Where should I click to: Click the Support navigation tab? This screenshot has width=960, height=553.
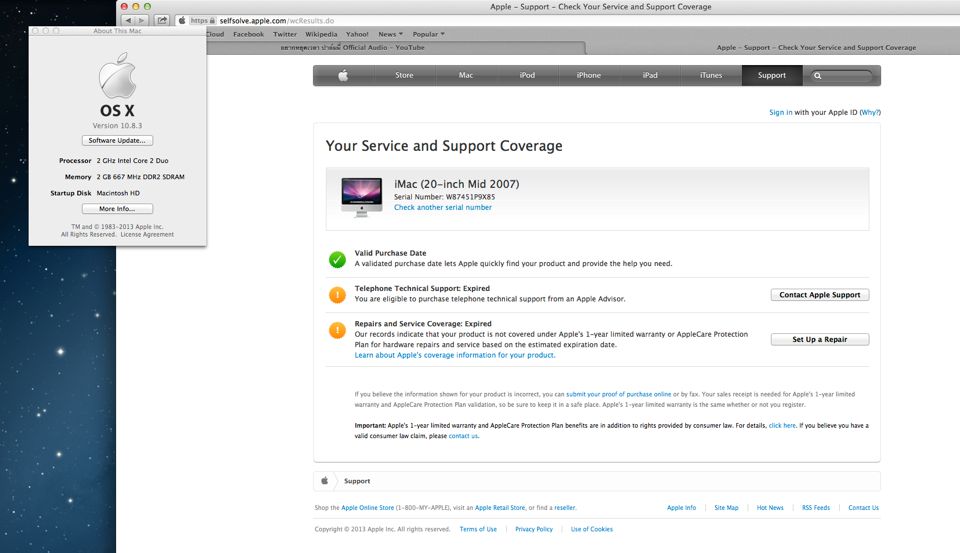coord(771,75)
